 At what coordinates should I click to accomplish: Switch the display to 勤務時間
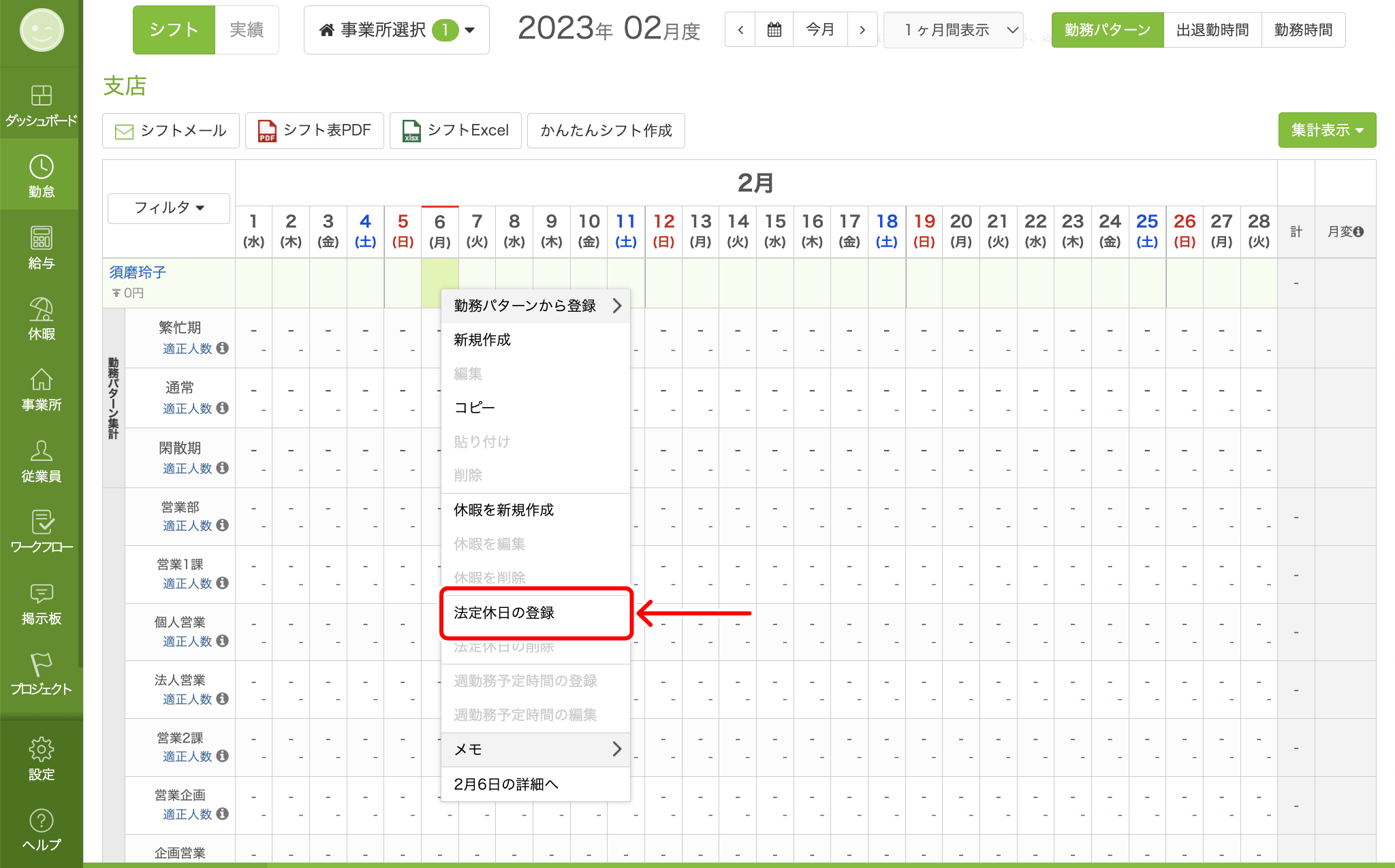[1303, 30]
